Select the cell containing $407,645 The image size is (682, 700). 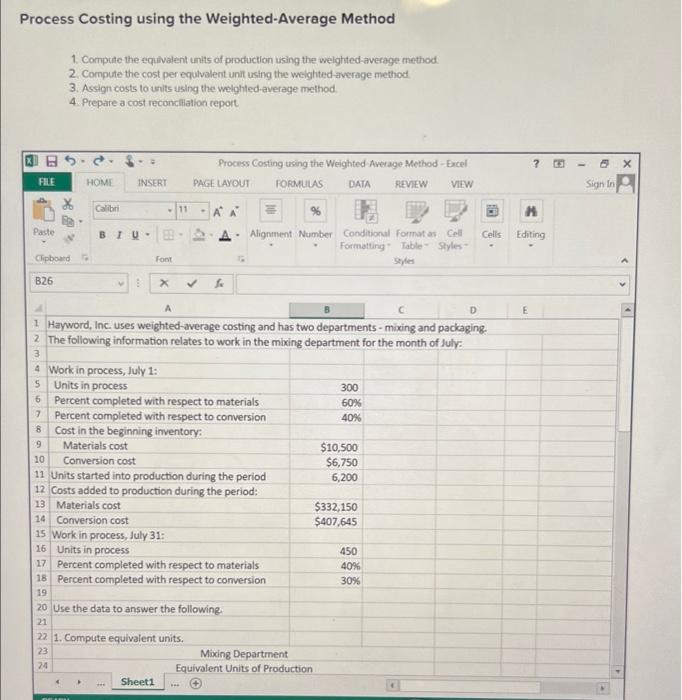coord(326,521)
